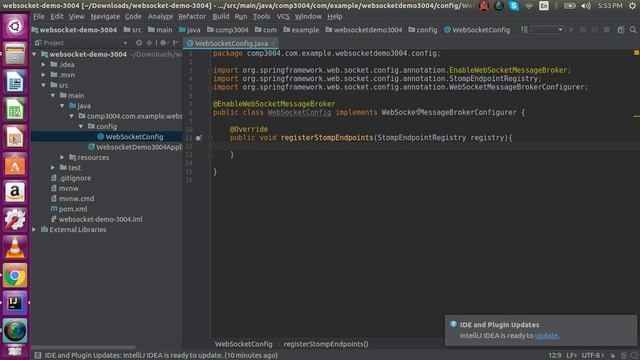Open the Navigate menu
The height and width of the screenshot is (360, 640).
tap(105, 16)
